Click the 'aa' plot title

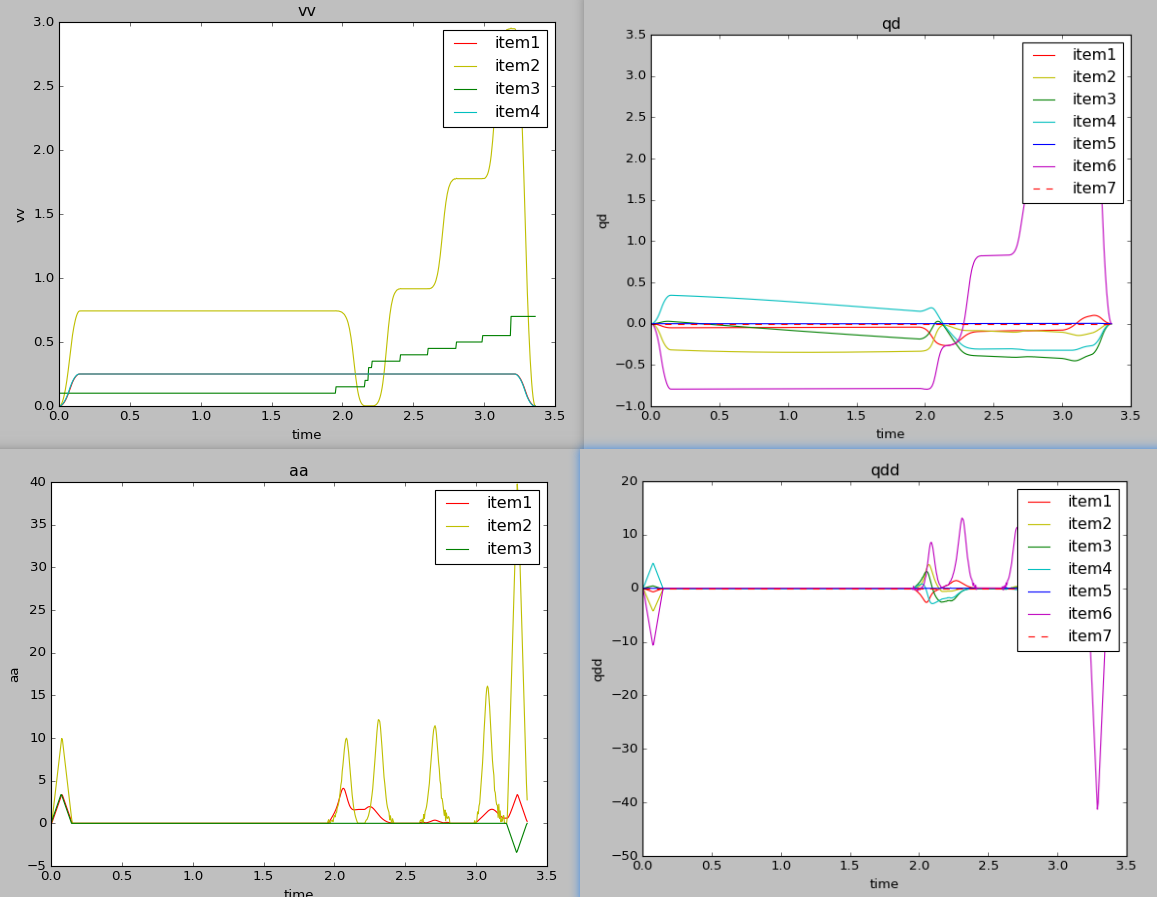(x=298, y=470)
